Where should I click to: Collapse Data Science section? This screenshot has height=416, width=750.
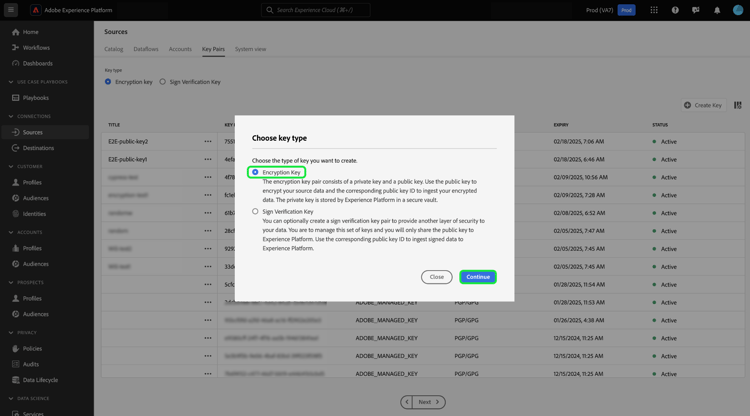[x=11, y=399]
